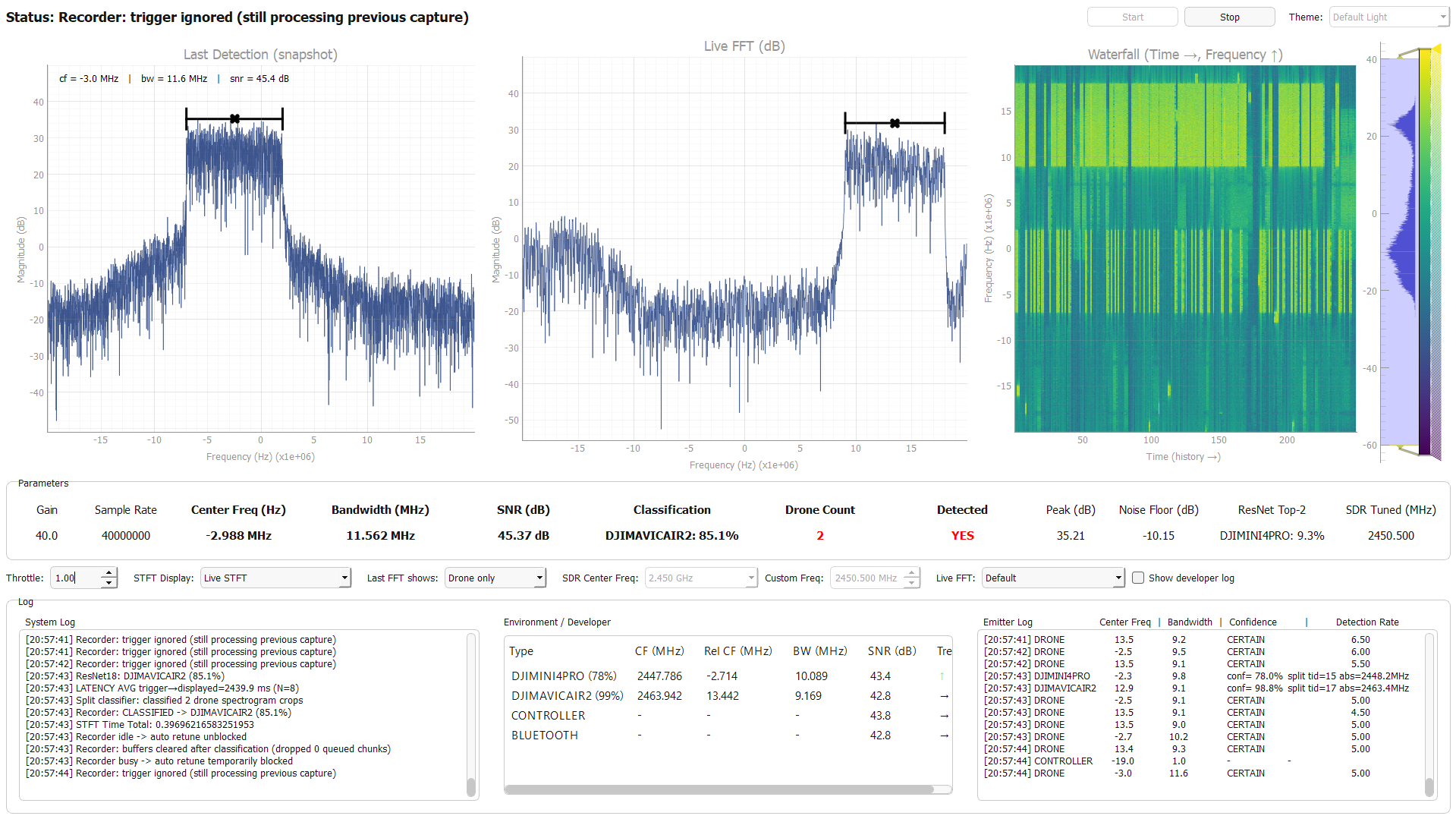Click the Throttle value input field
This screenshot has height=819, width=1456.
(76, 578)
